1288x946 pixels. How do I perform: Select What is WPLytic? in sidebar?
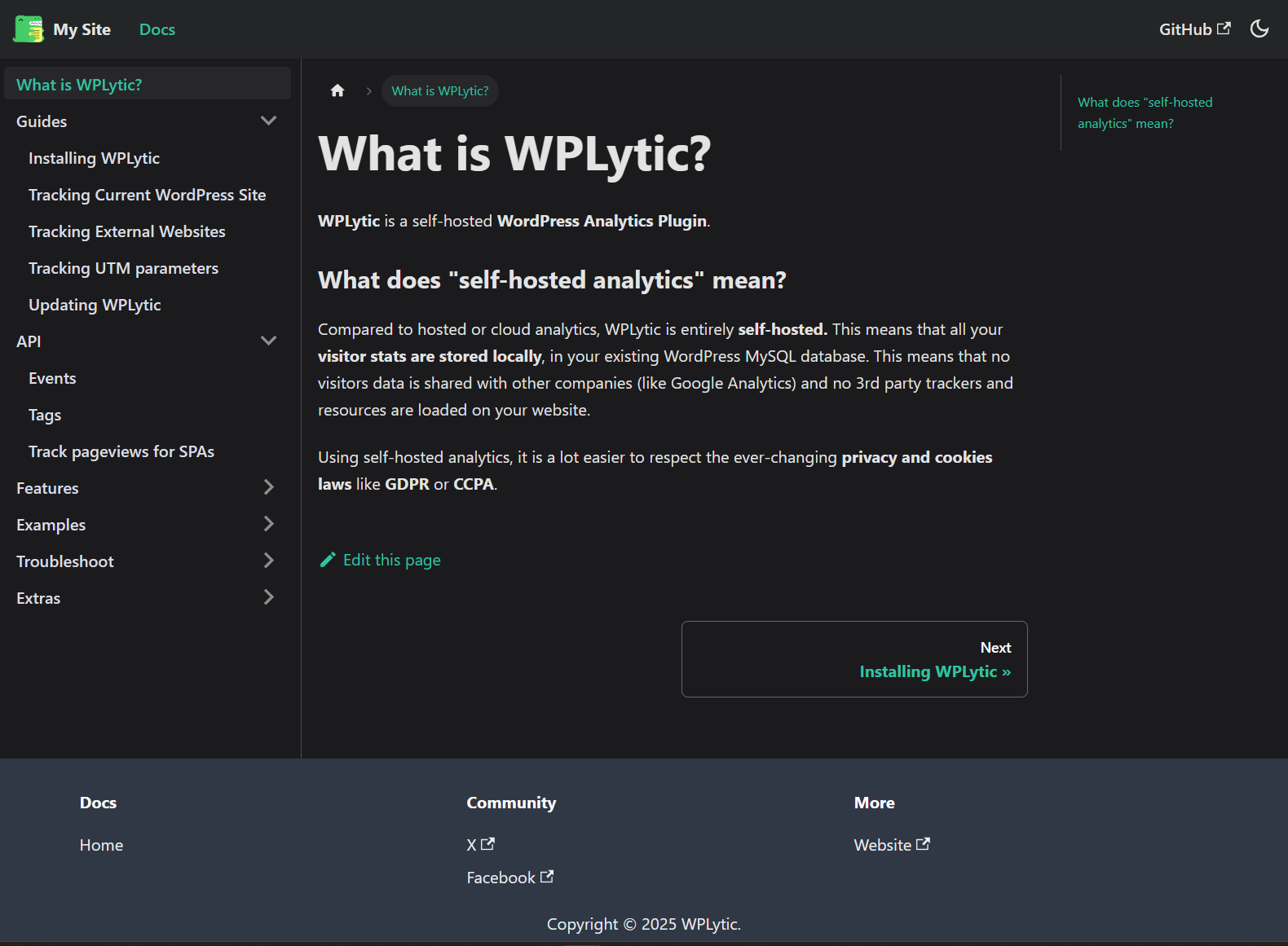148,84
